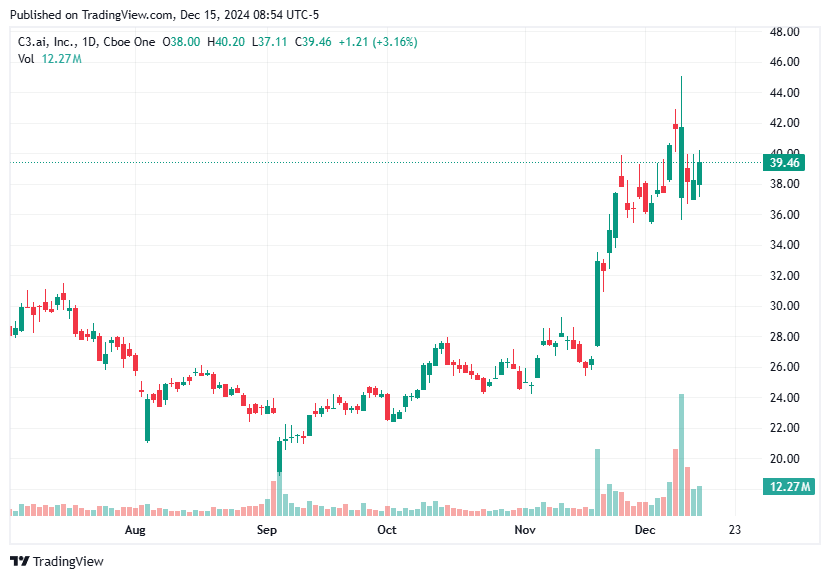Click the 42.00 price axis label
Image resolution: width=830 pixels, height=579 pixels.
pos(784,123)
